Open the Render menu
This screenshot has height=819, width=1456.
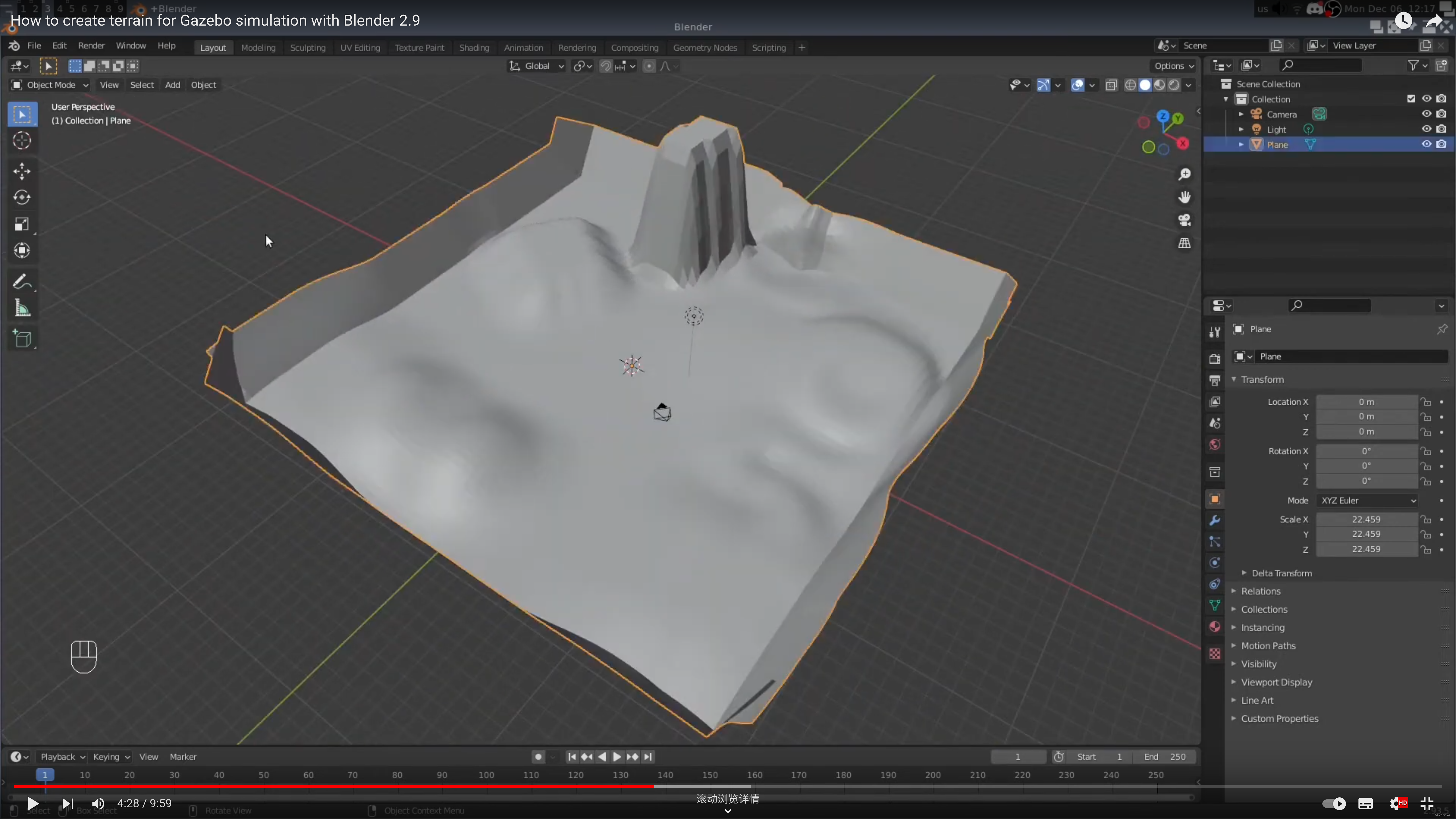click(x=91, y=46)
